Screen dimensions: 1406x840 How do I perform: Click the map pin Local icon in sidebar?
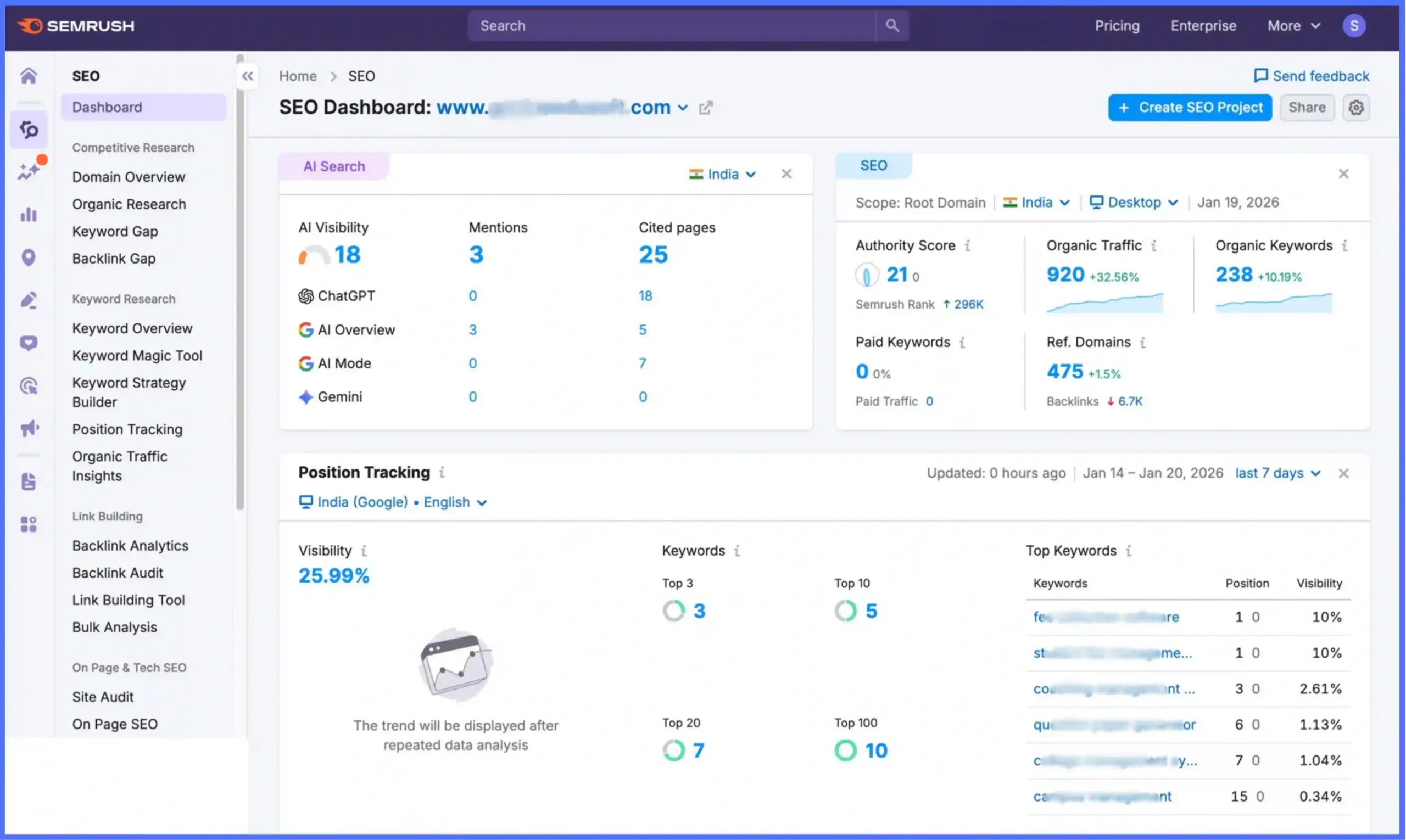pos(29,257)
